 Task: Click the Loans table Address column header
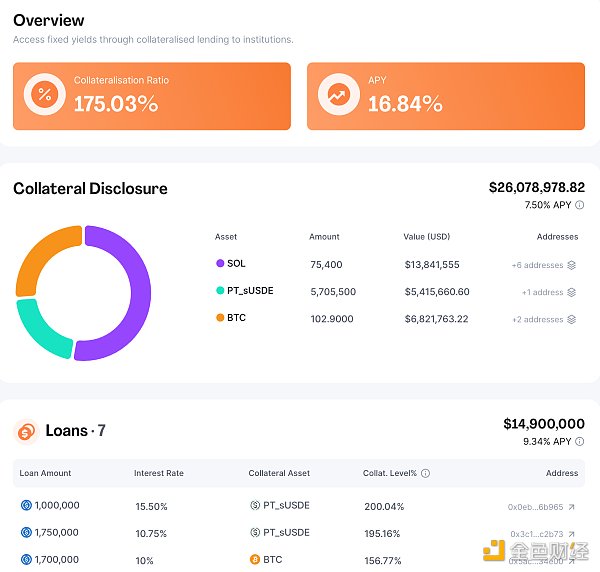point(562,473)
